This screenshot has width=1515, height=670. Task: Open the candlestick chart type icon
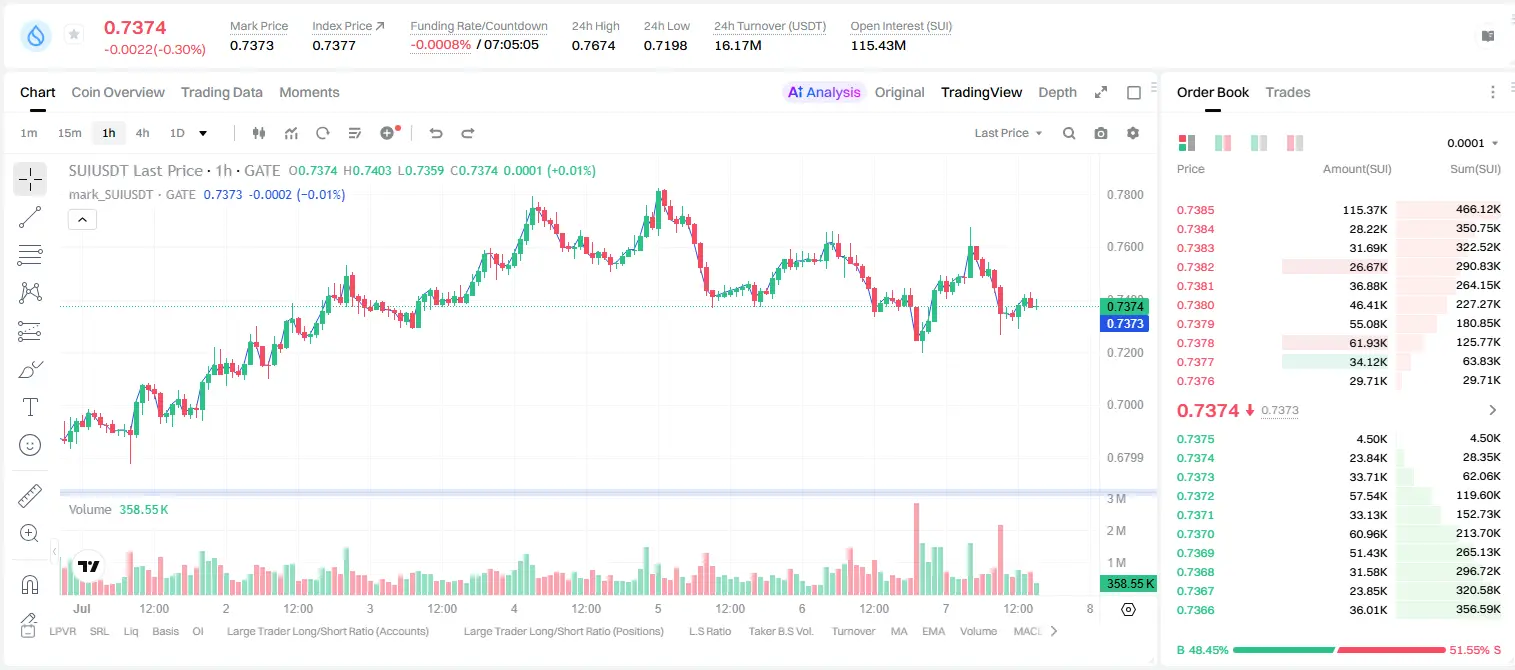259,133
